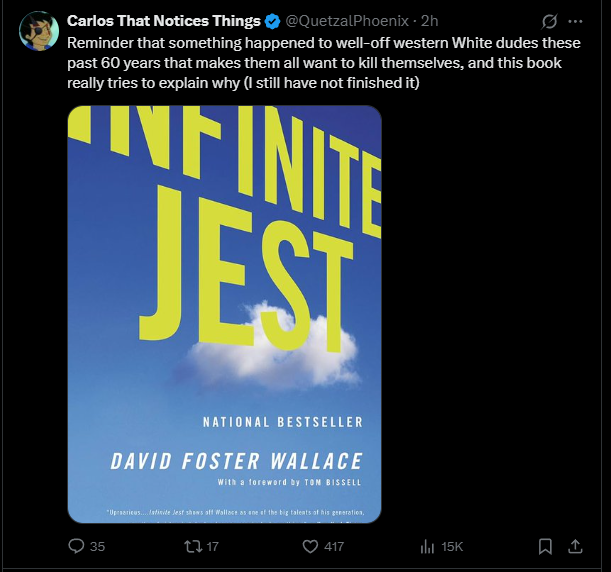Click the 17 reposts count
This screenshot has width=611, height=572.
coord(213,547)
